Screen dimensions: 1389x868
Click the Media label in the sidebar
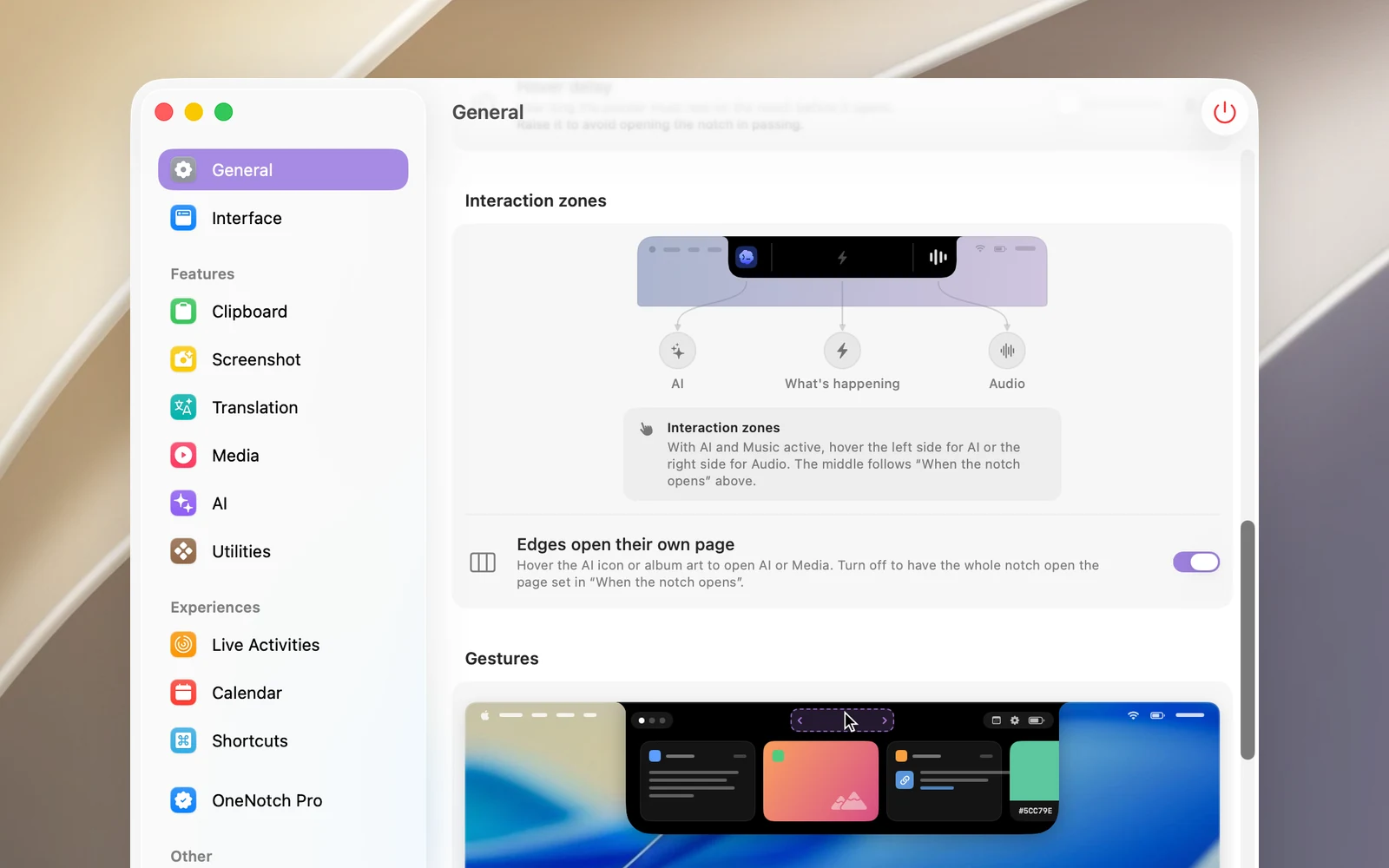pyautogui.click(x=235, y=456)
